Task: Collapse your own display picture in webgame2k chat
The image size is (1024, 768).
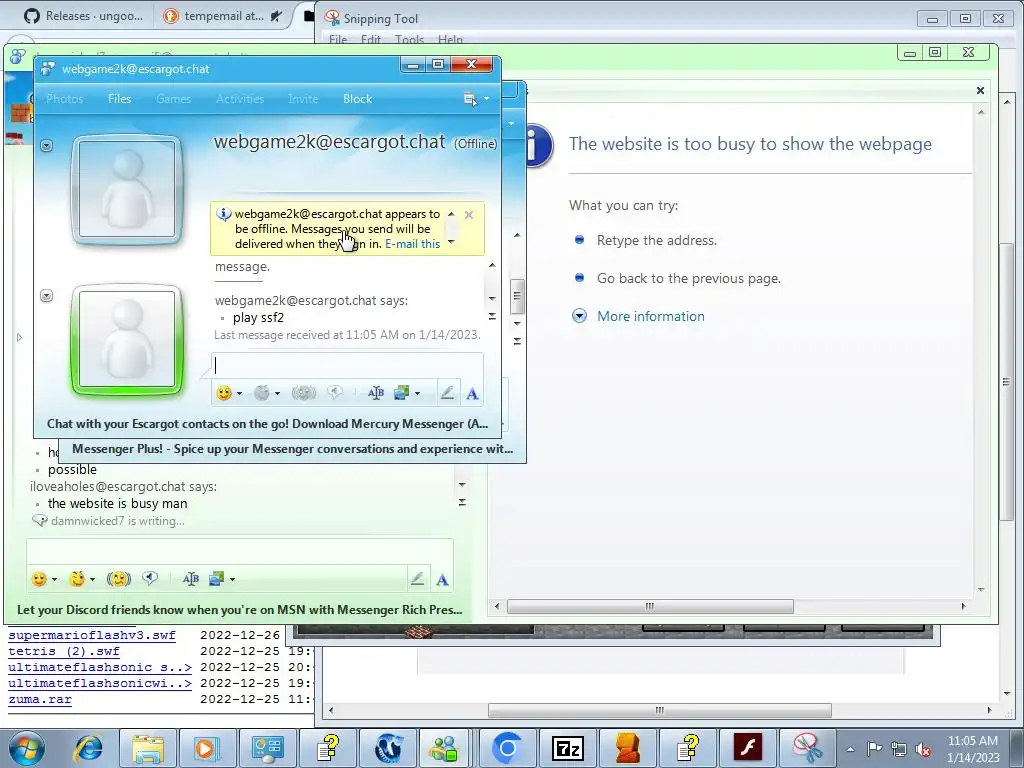Action: pos(46,296)
